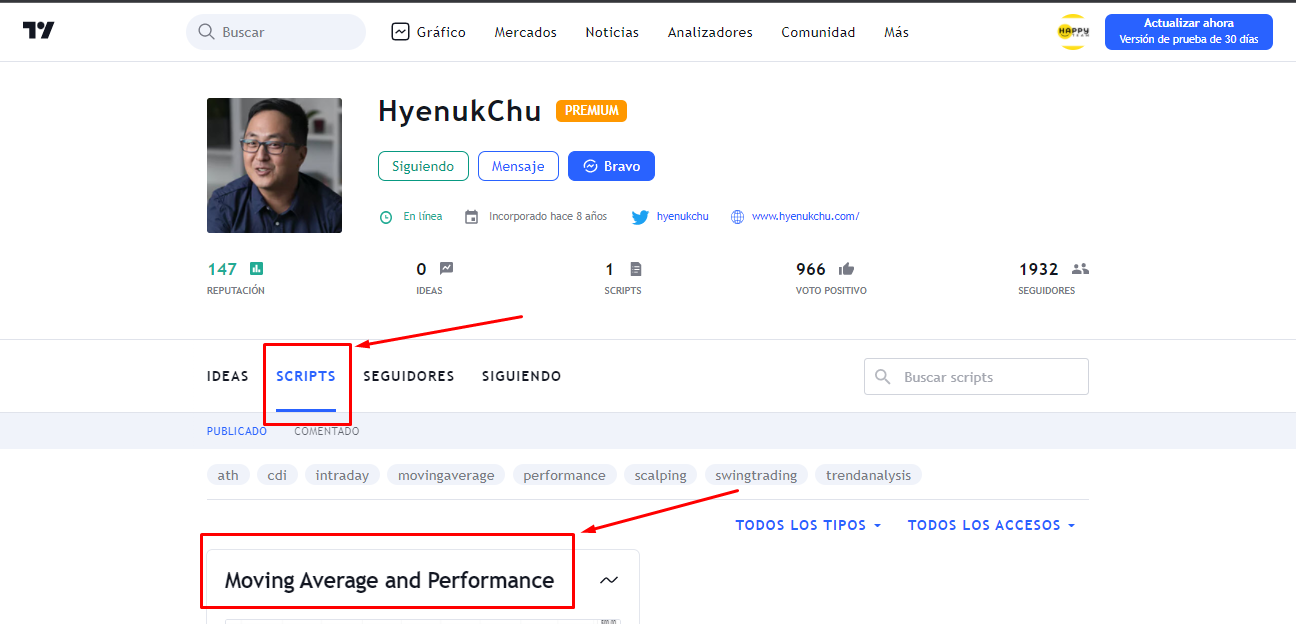This screenshot has height=624, width=1296.
Task: Click the TradingView logo
Action: (39, 31)
